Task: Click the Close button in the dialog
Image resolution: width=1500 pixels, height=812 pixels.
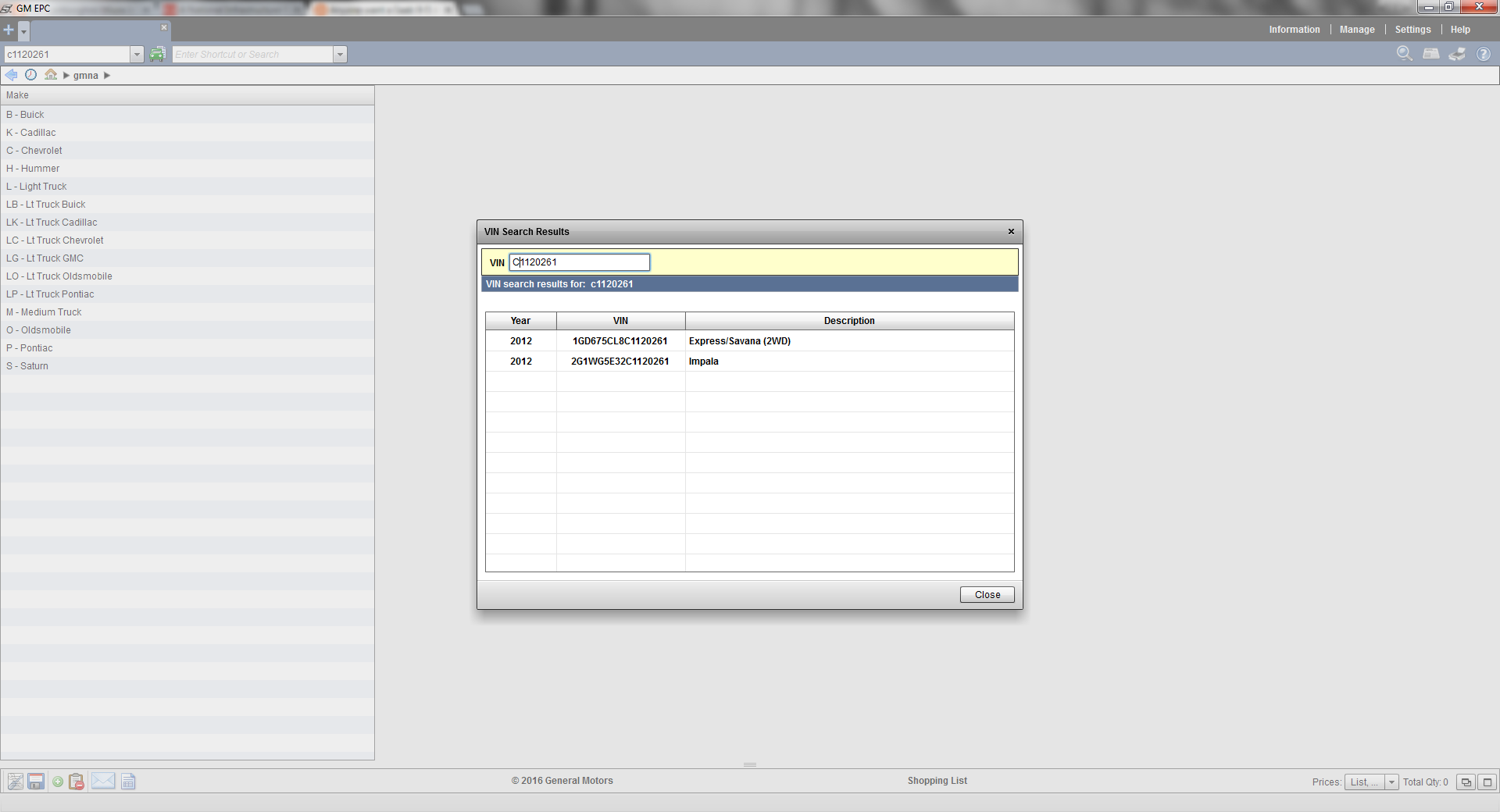Action: tap(987, 595)
